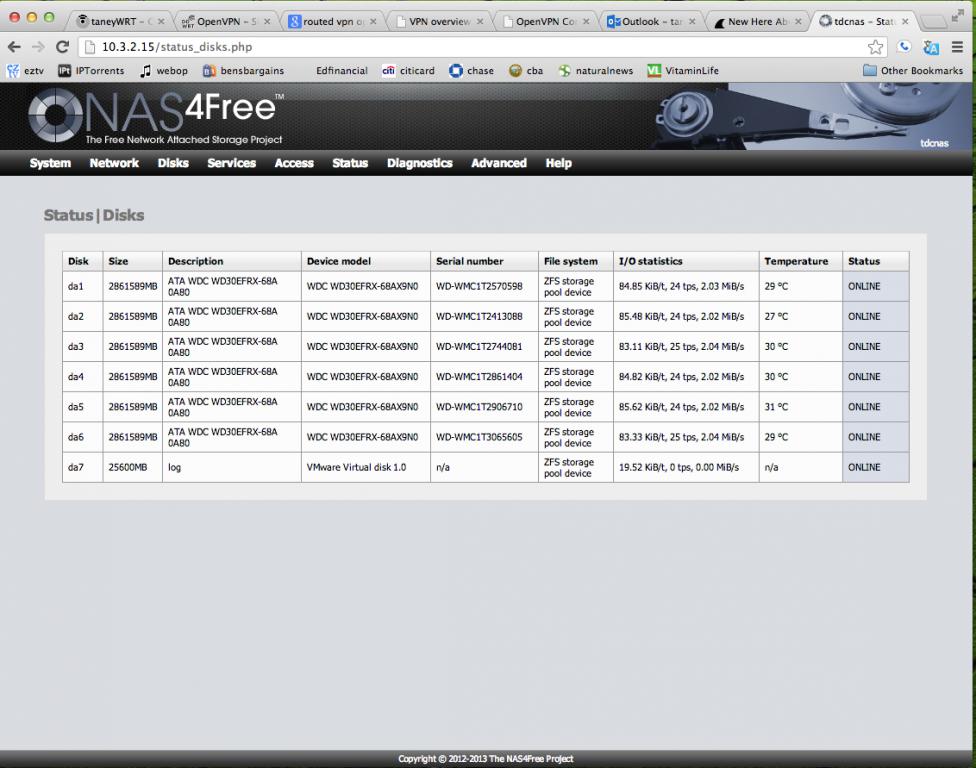
Task: Close the Outlook tab
Action: click(692, 22)
